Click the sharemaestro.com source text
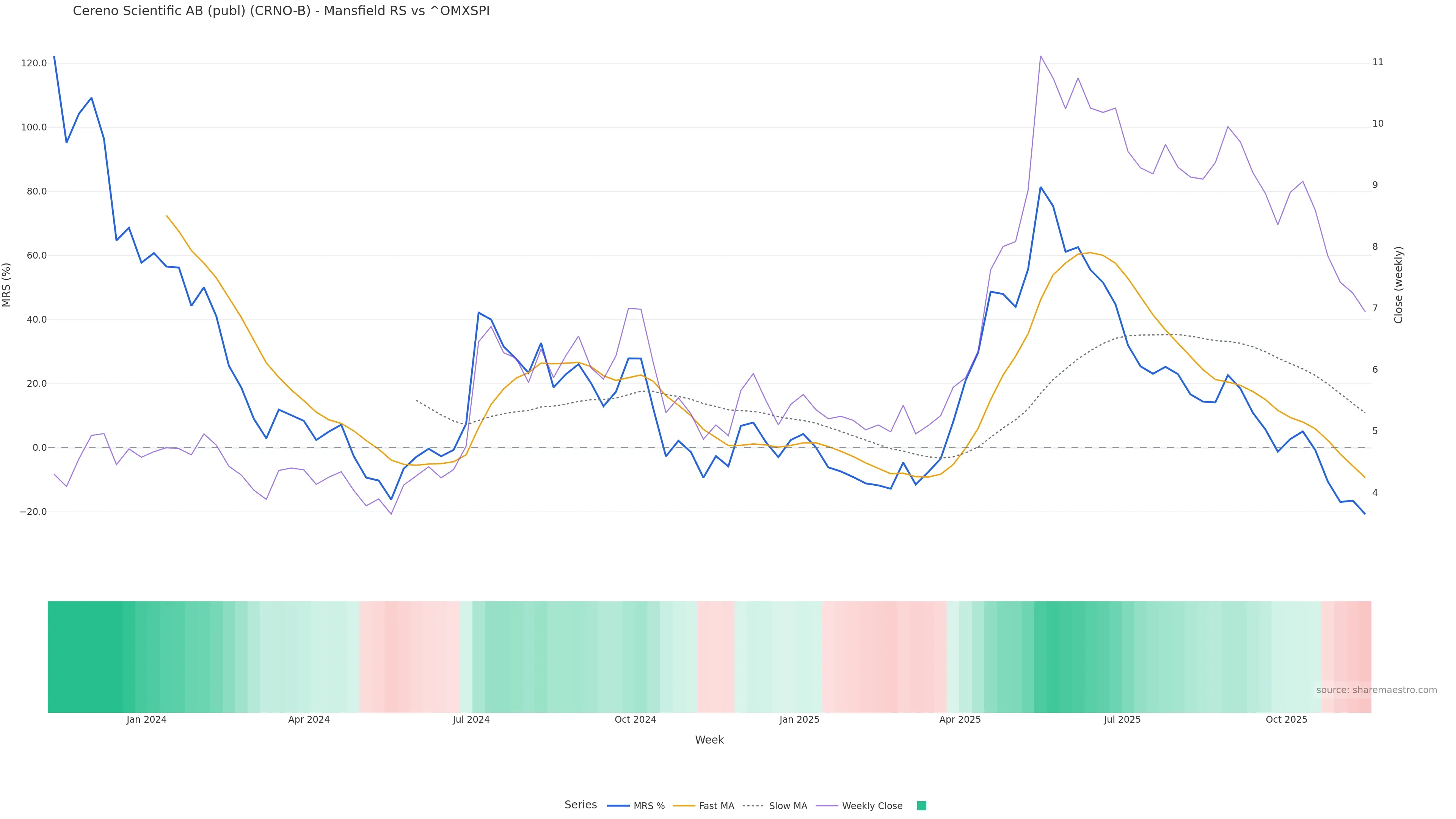Viewport: 1456px width, 819px height. click(x=1376, y=690)
